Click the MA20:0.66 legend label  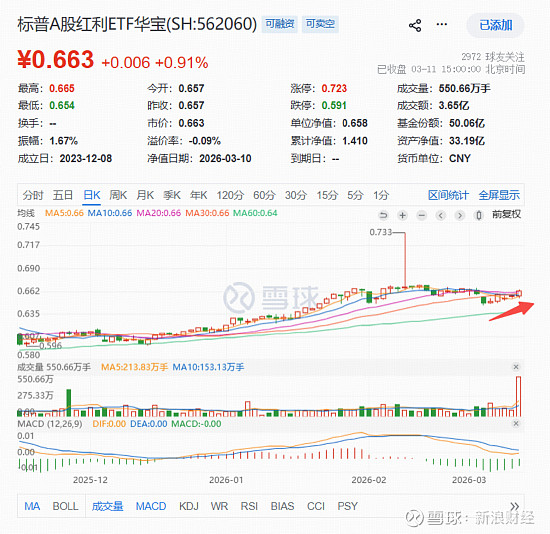[x=159, y=213]
